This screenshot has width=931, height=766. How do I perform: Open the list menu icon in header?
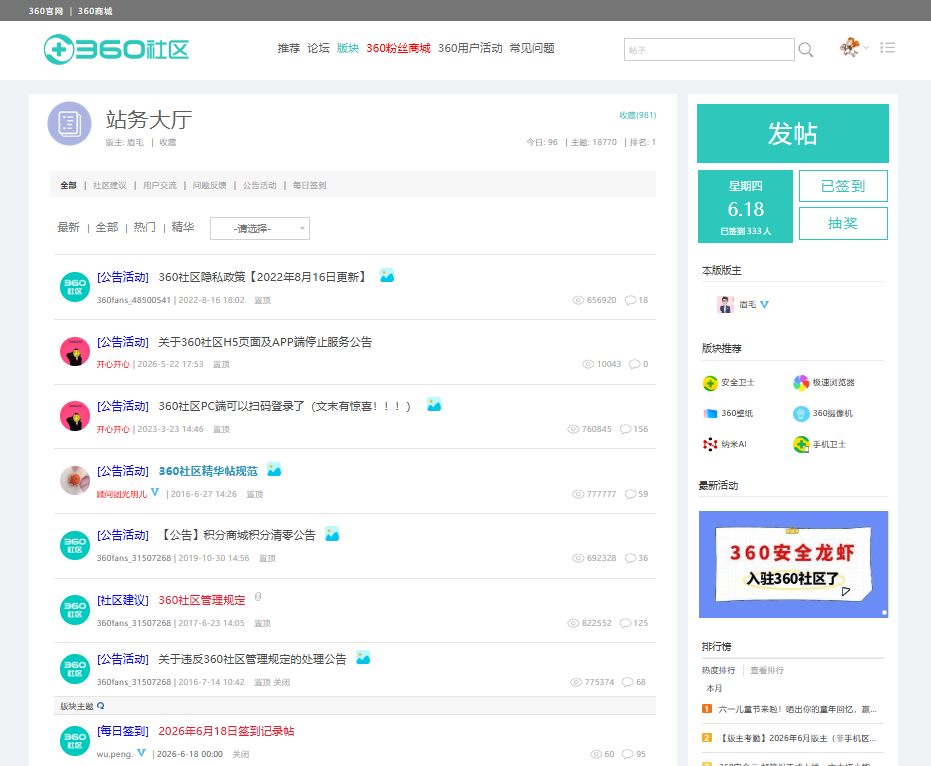click(x=888, y=48)
